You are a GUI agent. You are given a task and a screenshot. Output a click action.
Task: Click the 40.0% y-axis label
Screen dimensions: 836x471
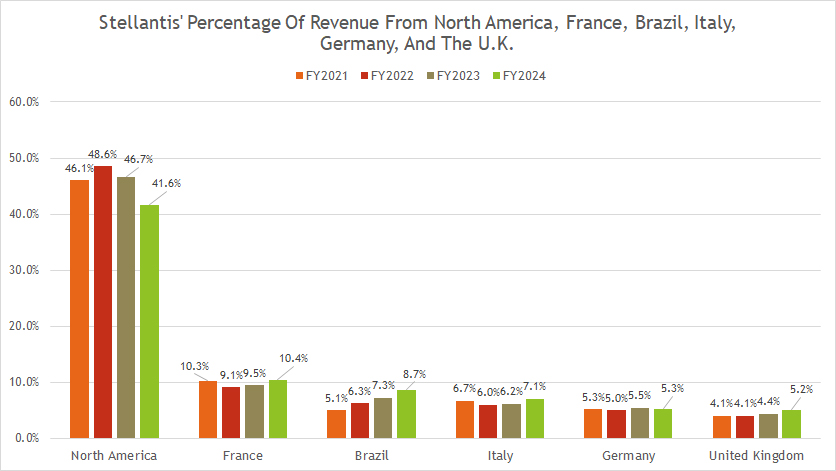pyautogui.click(x=24, y=214)
